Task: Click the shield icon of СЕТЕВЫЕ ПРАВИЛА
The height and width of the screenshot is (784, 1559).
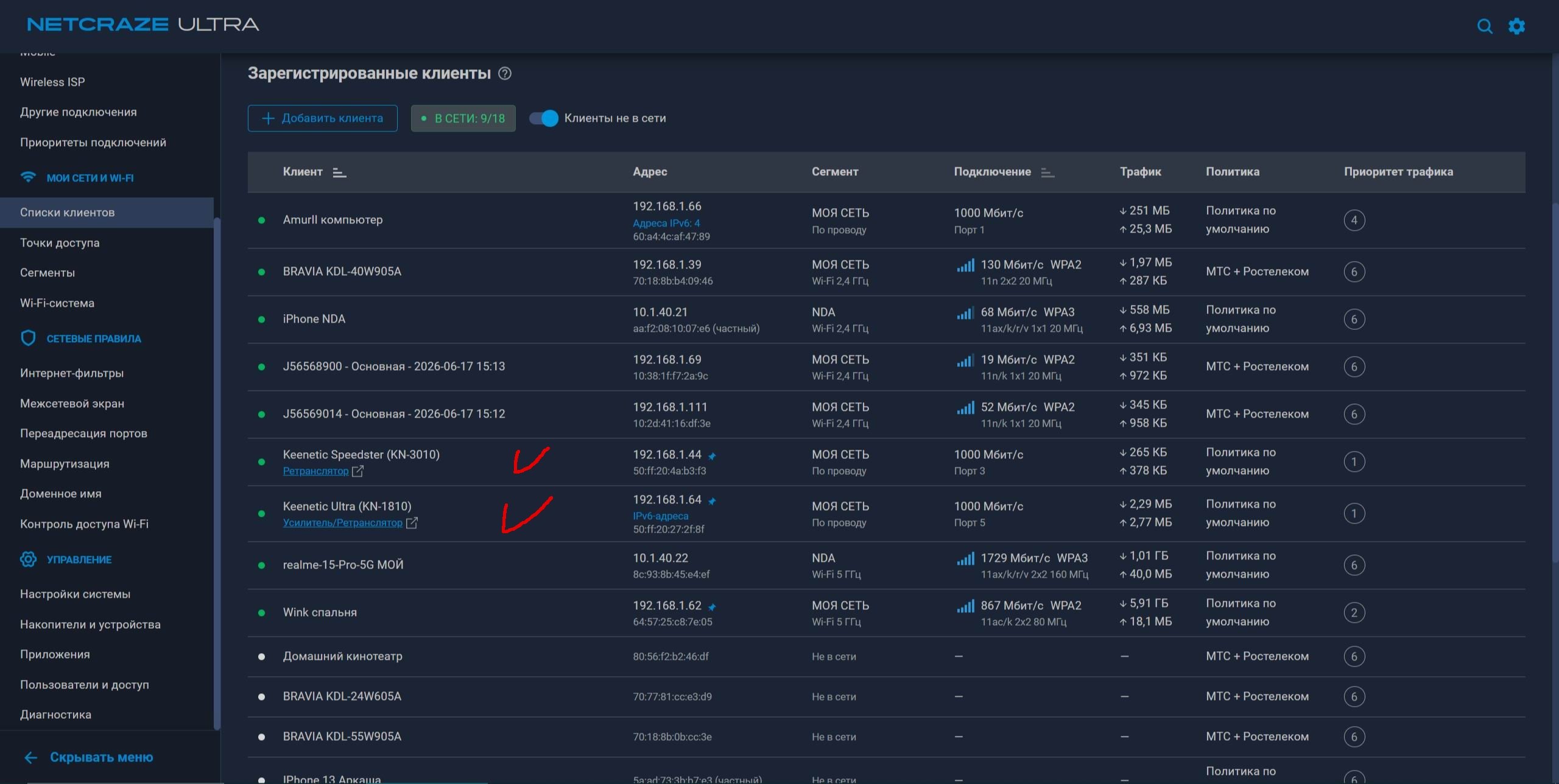Action: tap(28, 338)
